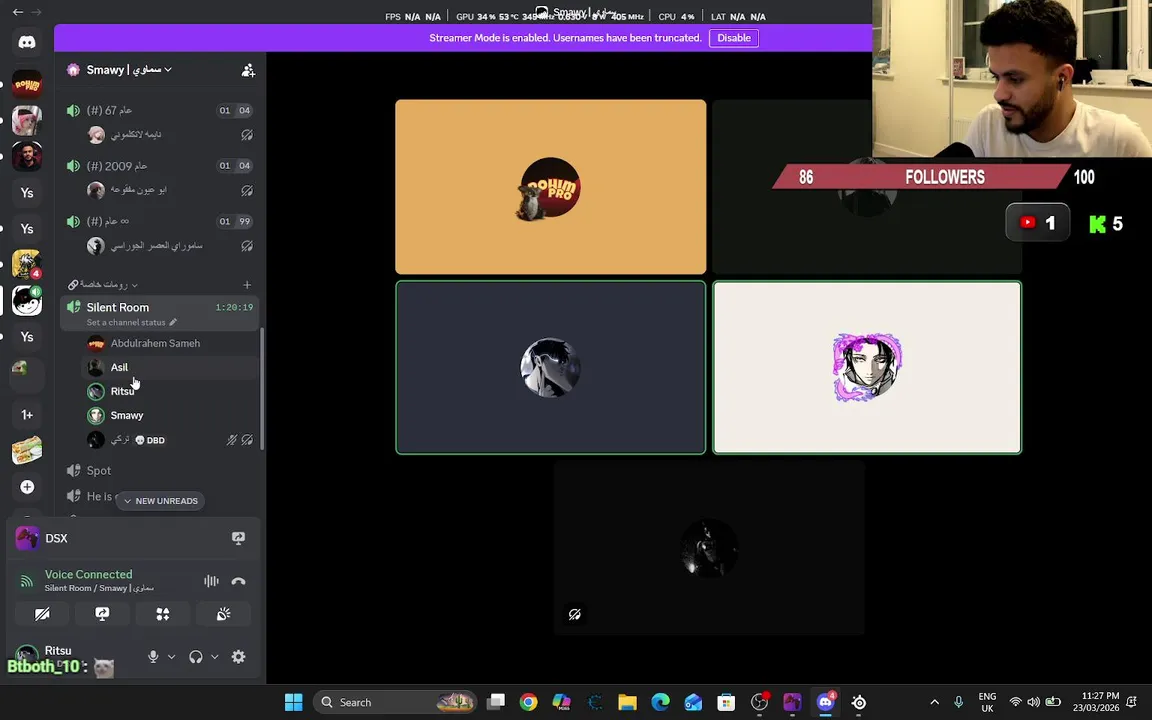Open the soundboard icon
Viewport: 1152px width, 720px height.
coord(223,614)
